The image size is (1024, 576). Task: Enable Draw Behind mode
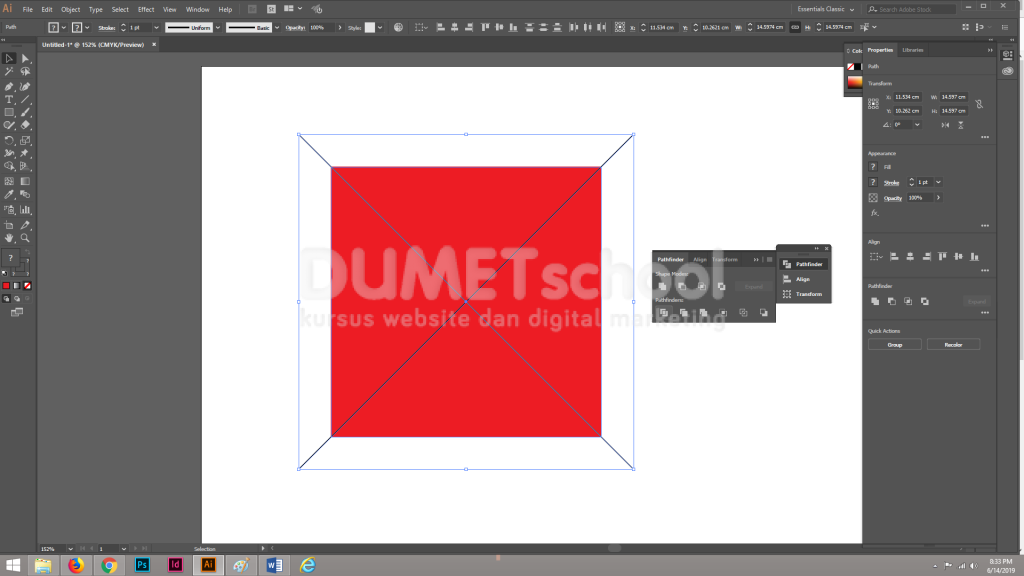pyautogui.click(x=17, y=299)
